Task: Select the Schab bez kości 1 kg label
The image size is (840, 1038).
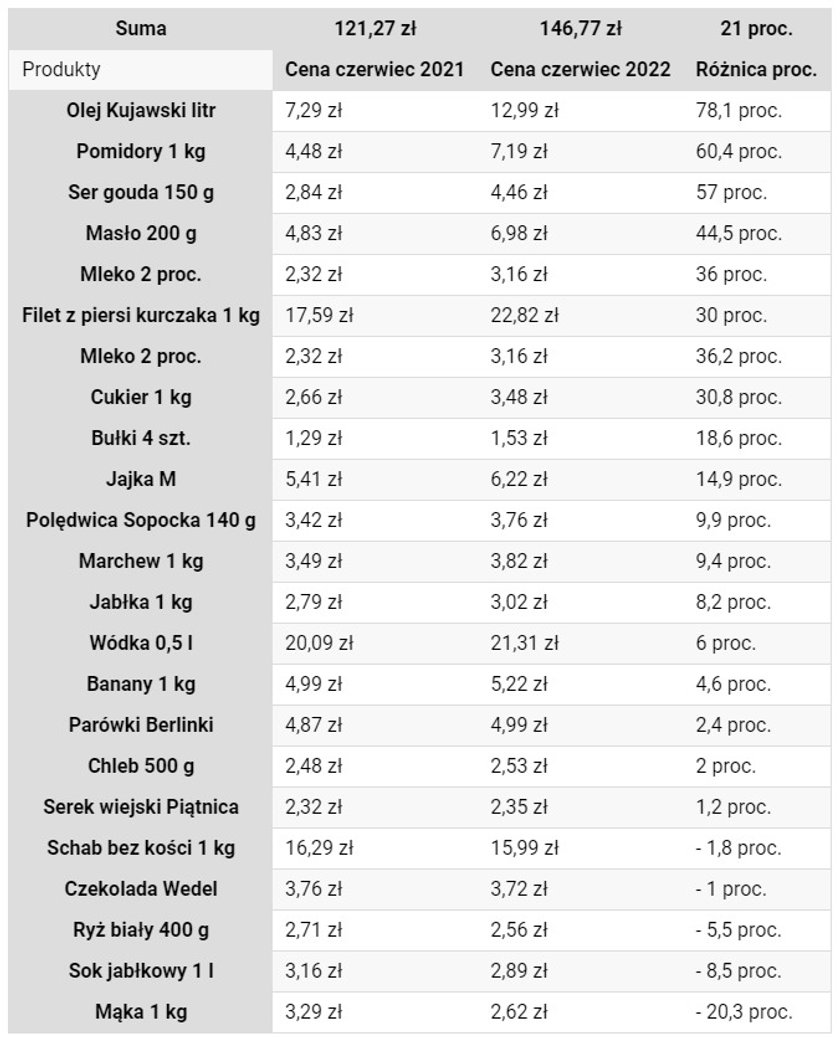Action: click(141, 848)
